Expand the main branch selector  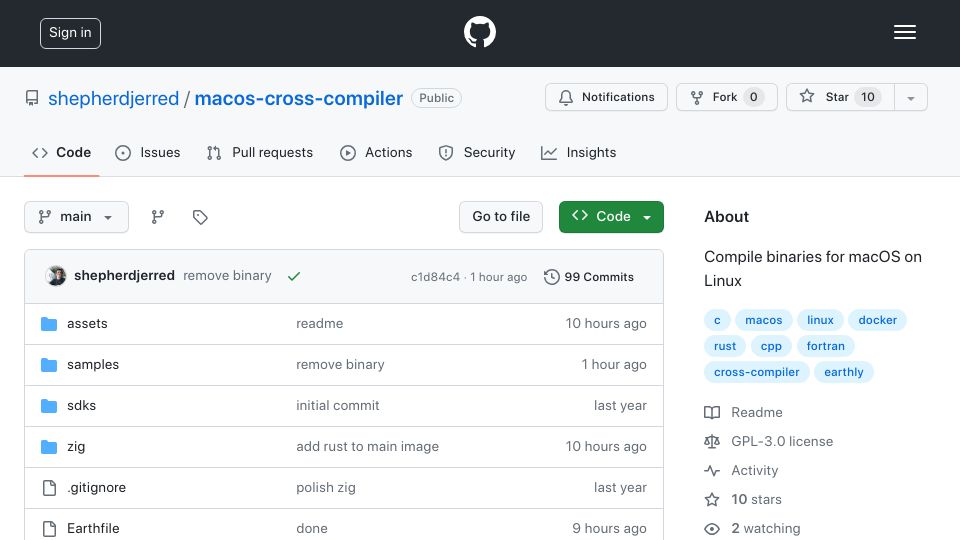tap(77, 217)
